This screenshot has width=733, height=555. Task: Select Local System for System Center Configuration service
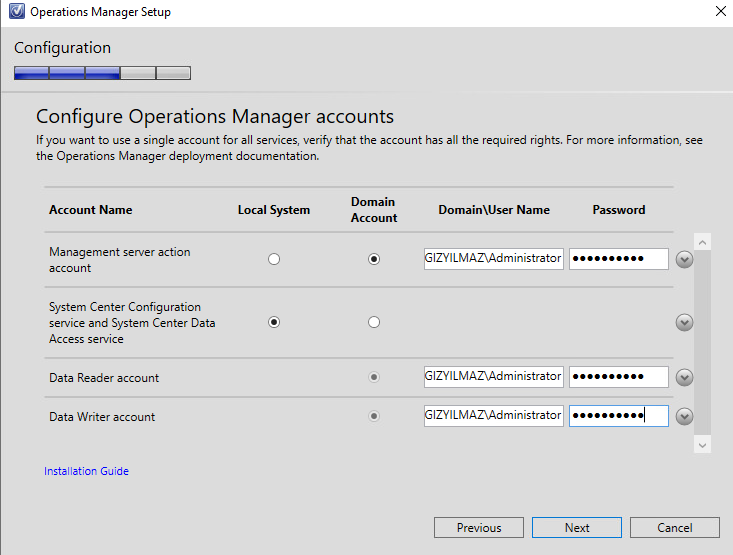click(274, 322)
